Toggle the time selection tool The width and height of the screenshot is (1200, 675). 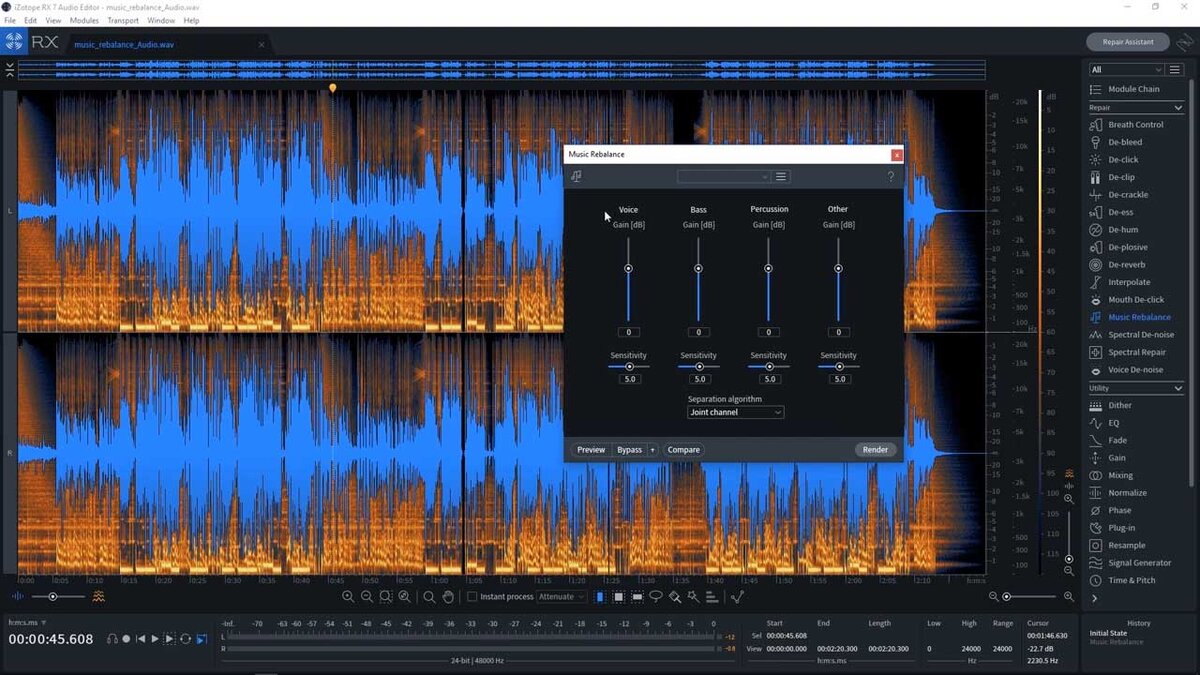coord(600,597)
